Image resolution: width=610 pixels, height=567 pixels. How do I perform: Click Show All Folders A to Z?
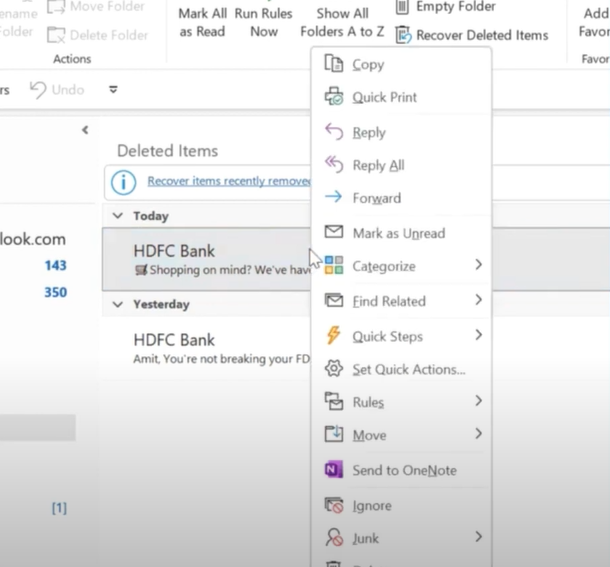click(x=342, y=23)
